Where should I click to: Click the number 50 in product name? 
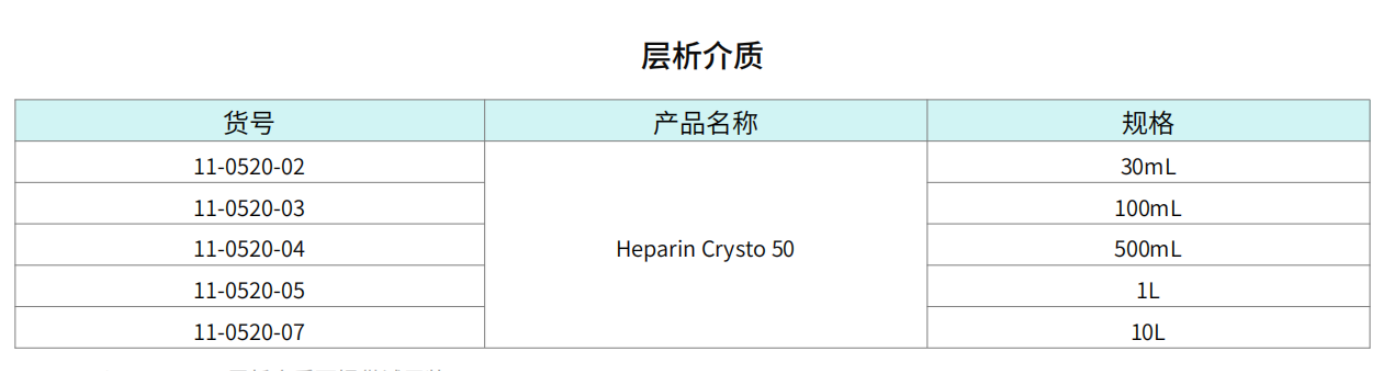tap(783, 250)
